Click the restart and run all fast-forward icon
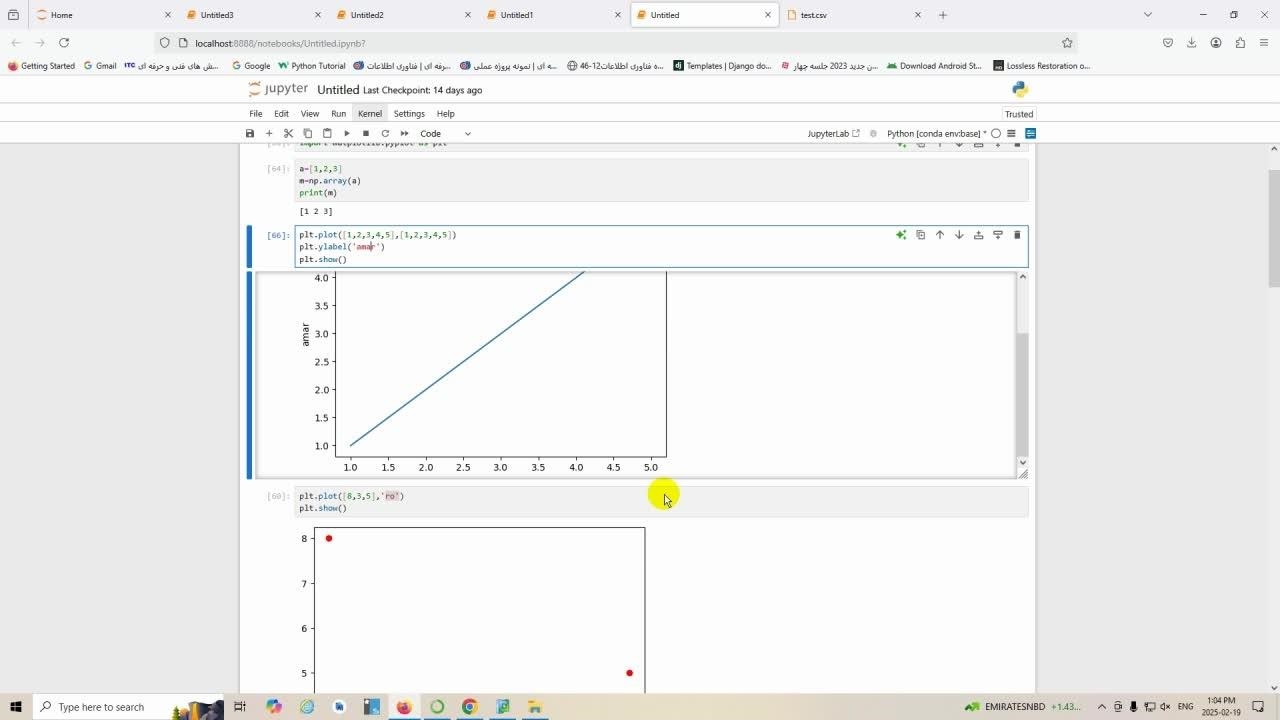Viewport: 1280px width, 720px height. point(405,134)
